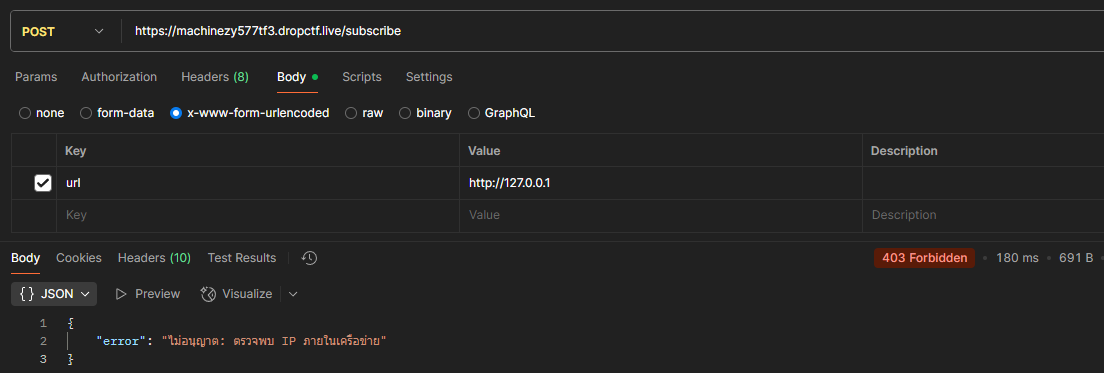This screenshot has height=373, width=1104.
Task: Open the response Headers (10) tab
Action: (154, 258)
